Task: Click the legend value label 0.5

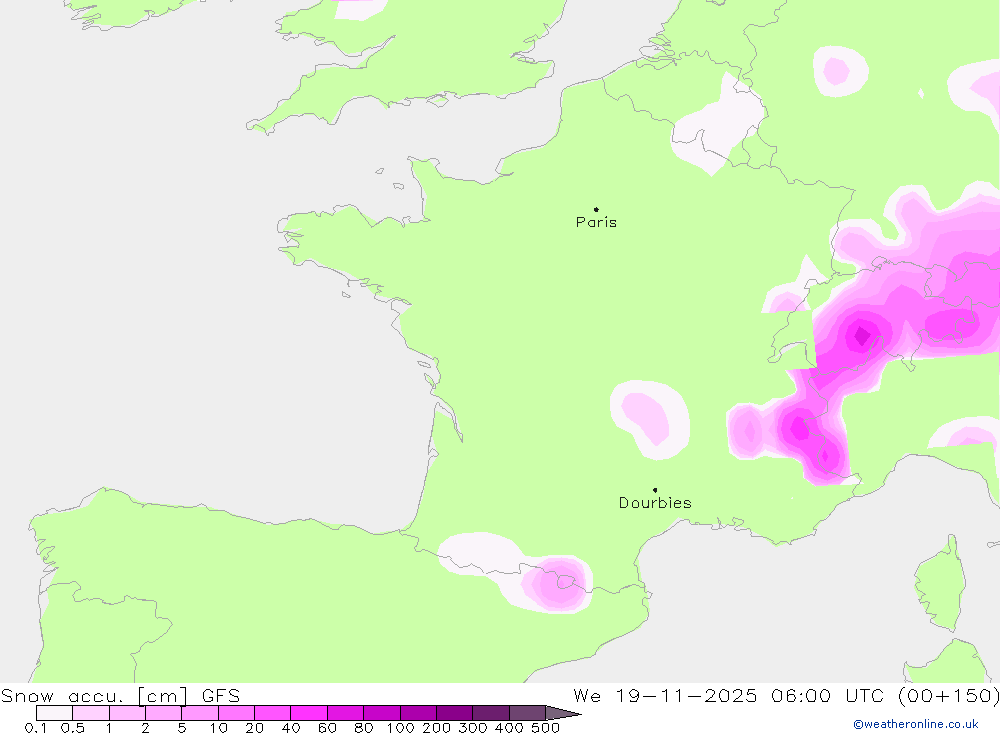Action: pos(73,727)
